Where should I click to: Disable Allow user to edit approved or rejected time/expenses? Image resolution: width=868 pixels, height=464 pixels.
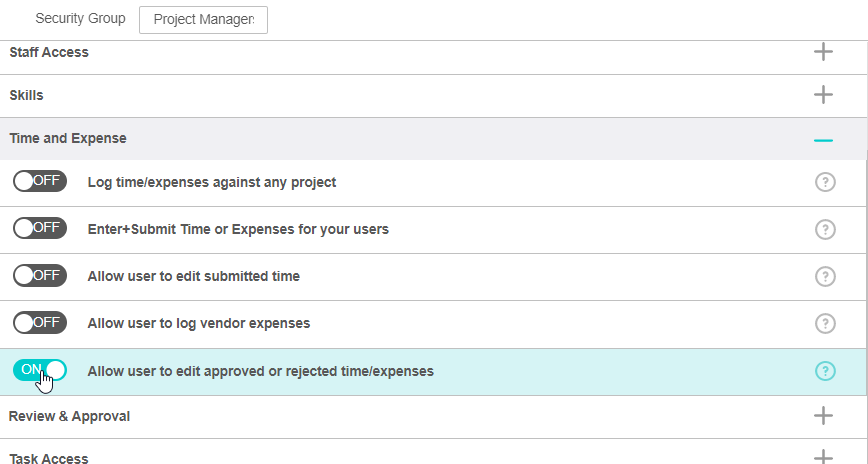pos(40,370)
